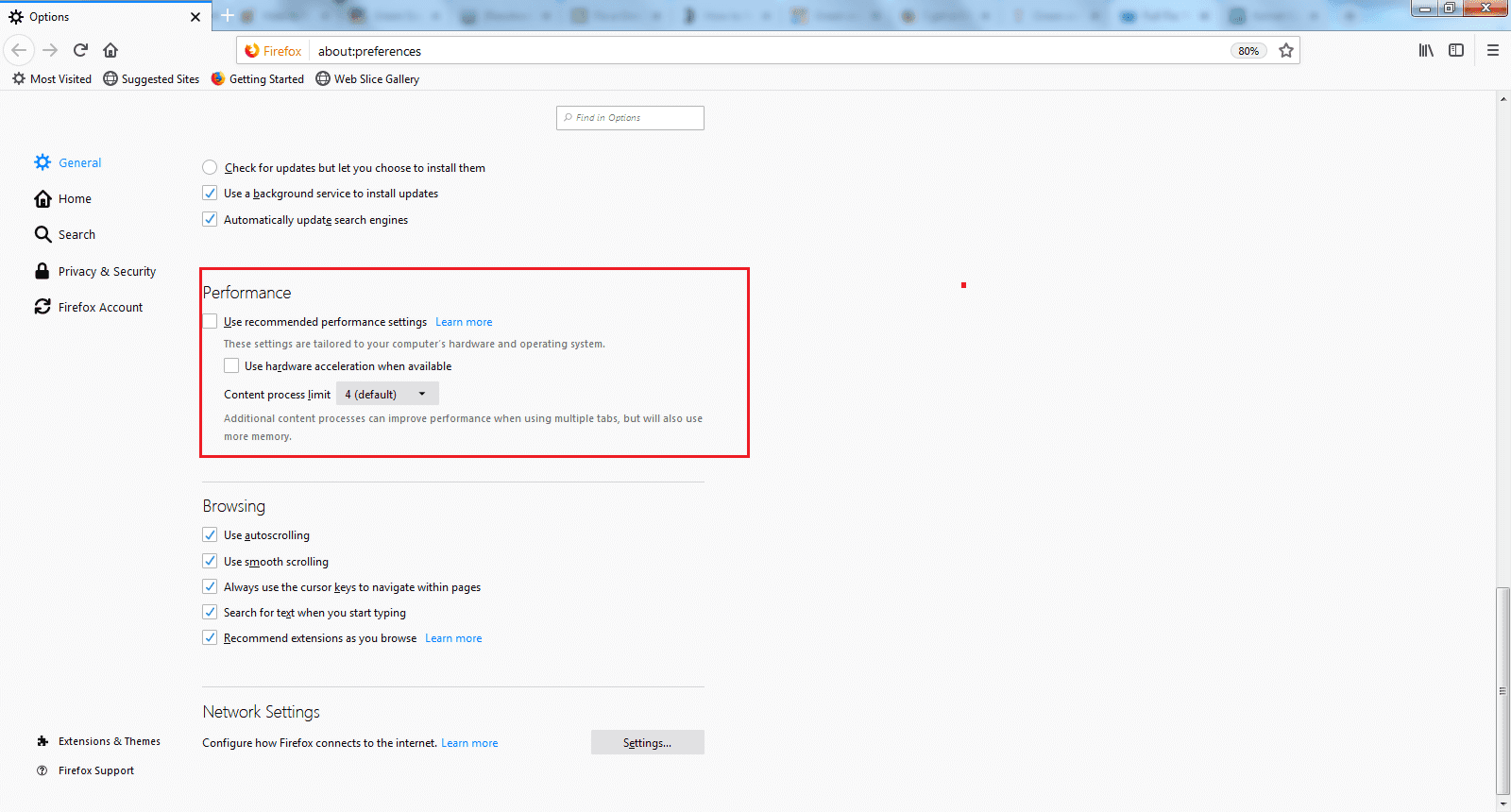Click the Go back arrow
The width and height of the screenshot is (1511, 812).
pos(20,50)
